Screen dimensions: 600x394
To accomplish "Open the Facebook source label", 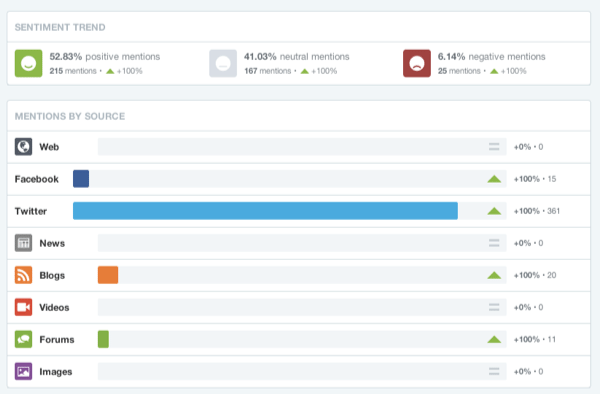I will [x=37, y=179].
